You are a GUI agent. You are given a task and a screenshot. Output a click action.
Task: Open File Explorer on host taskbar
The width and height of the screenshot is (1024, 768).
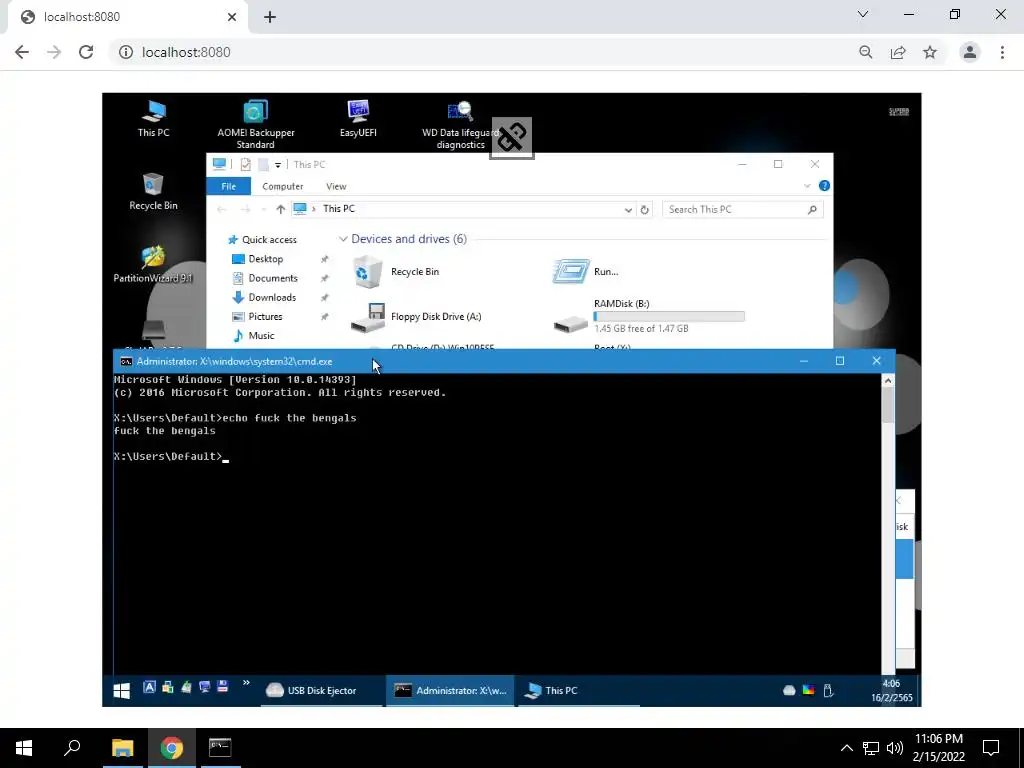pyautogui.click(x=122, y=748)
